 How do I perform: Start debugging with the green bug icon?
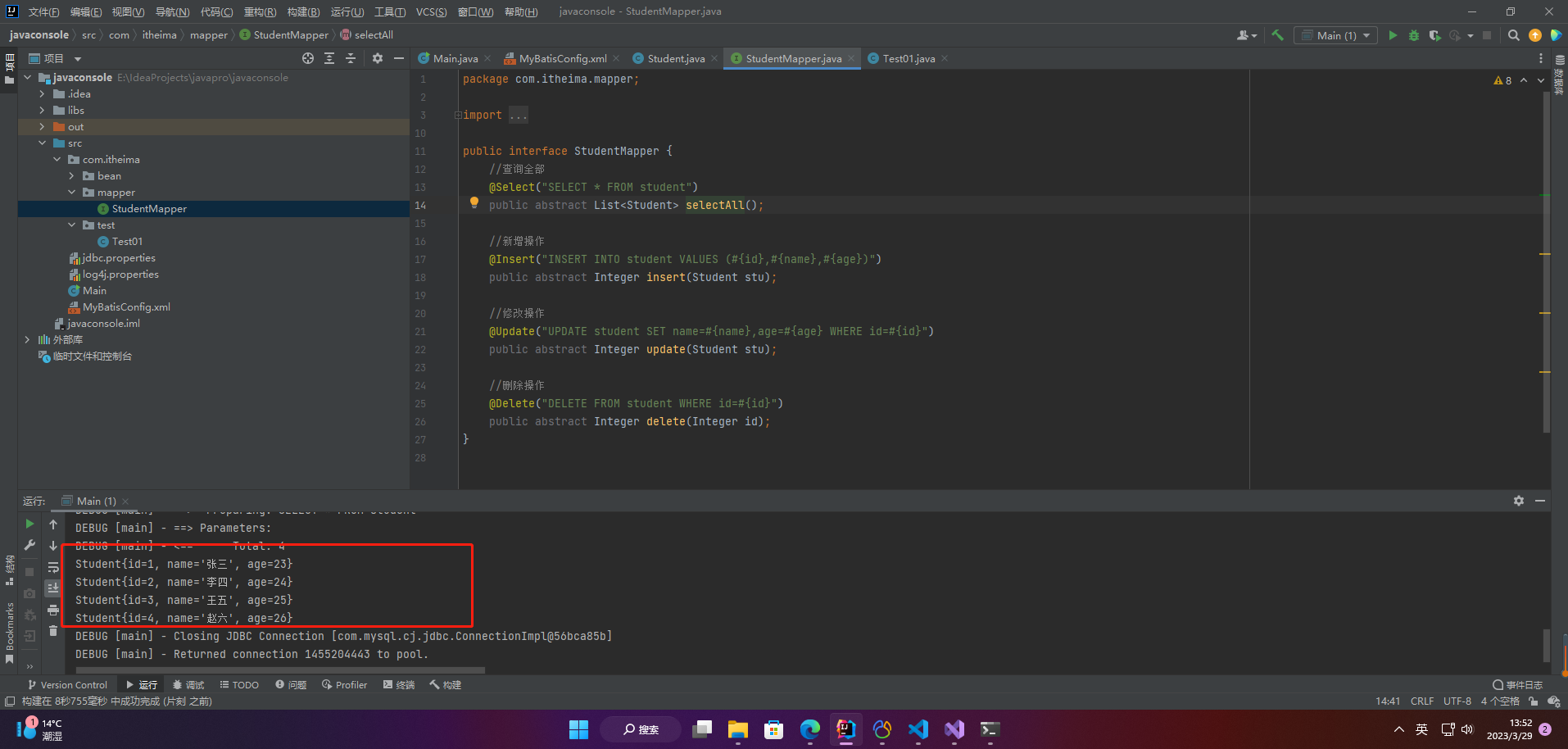(1413, 35)
